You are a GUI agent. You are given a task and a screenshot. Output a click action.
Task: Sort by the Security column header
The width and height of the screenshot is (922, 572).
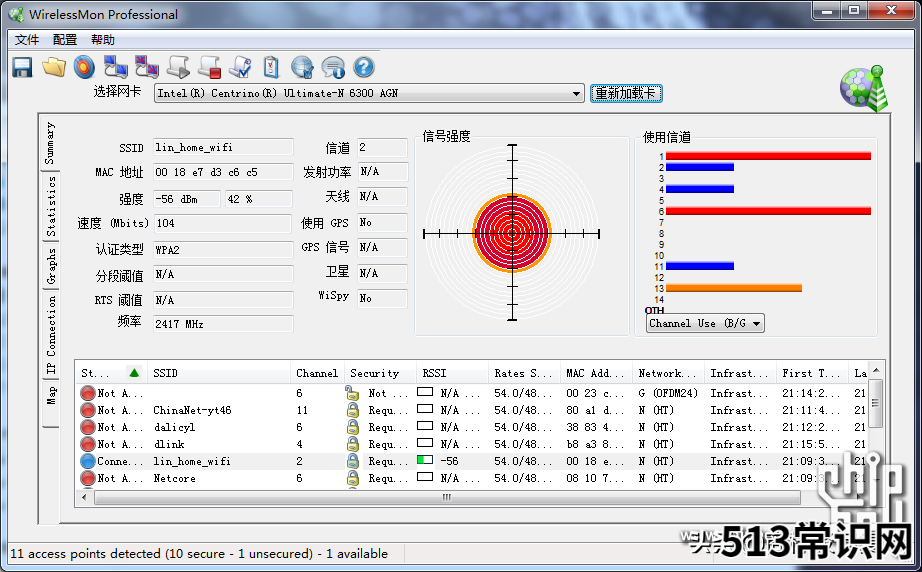pyautogui.click(x=380, y=373)
